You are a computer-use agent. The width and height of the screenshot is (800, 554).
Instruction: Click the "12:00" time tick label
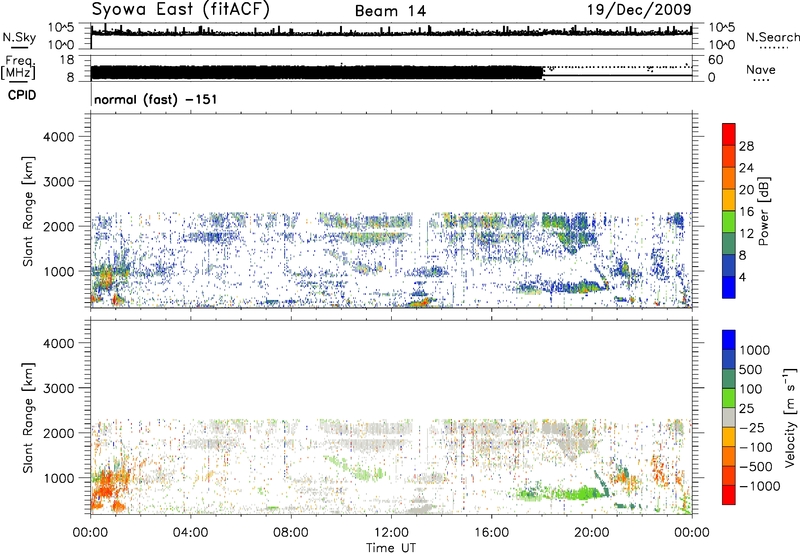391,533
